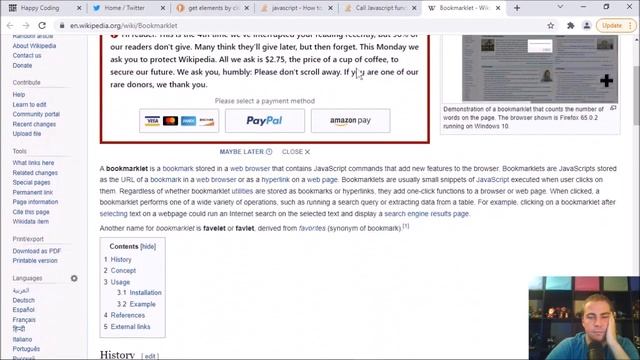The height and width of the screenshot is (360, 640).
Task: Close the donation banner
Action: (296, 151)
